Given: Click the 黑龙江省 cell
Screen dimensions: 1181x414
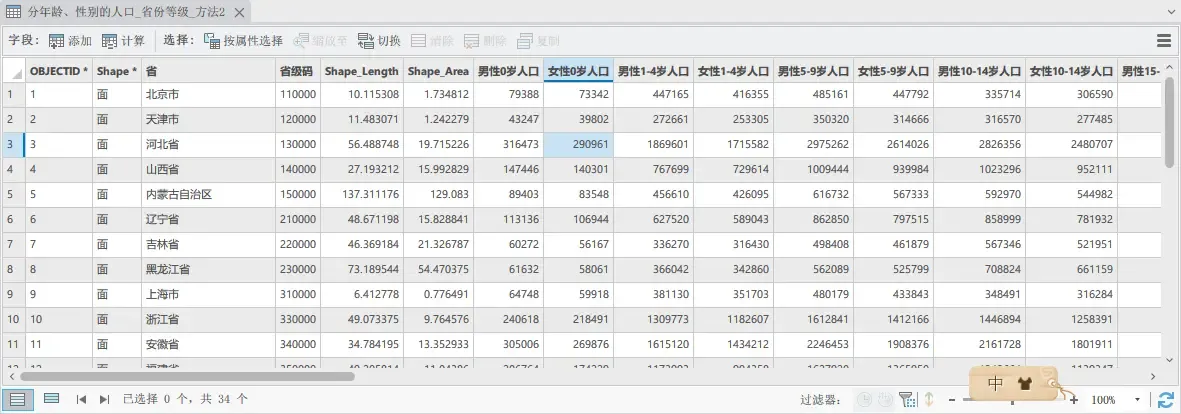Looking at the screenshot, I should [x=208, y=269].
